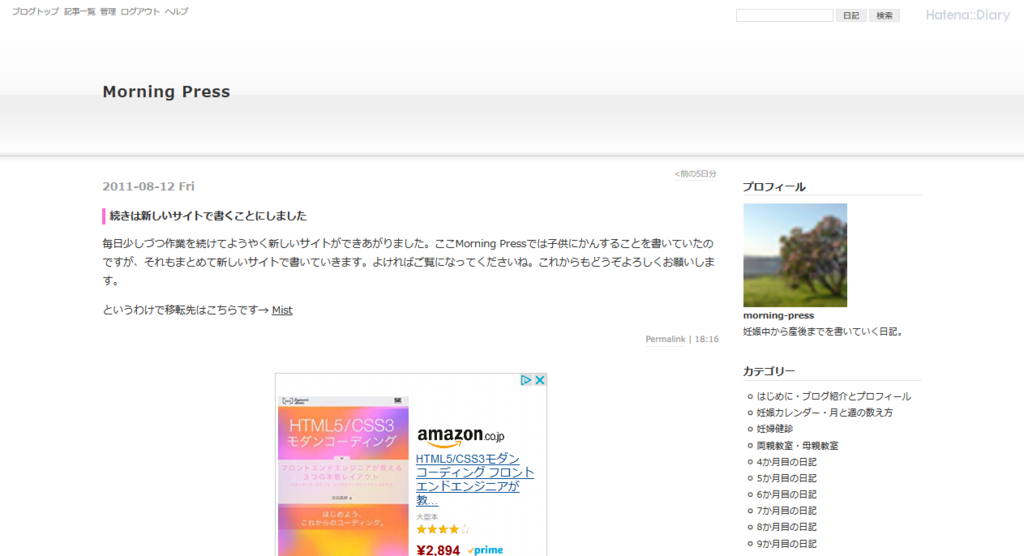
Task: Open category 4か月目の日記
Action: [x=786, y=462]
